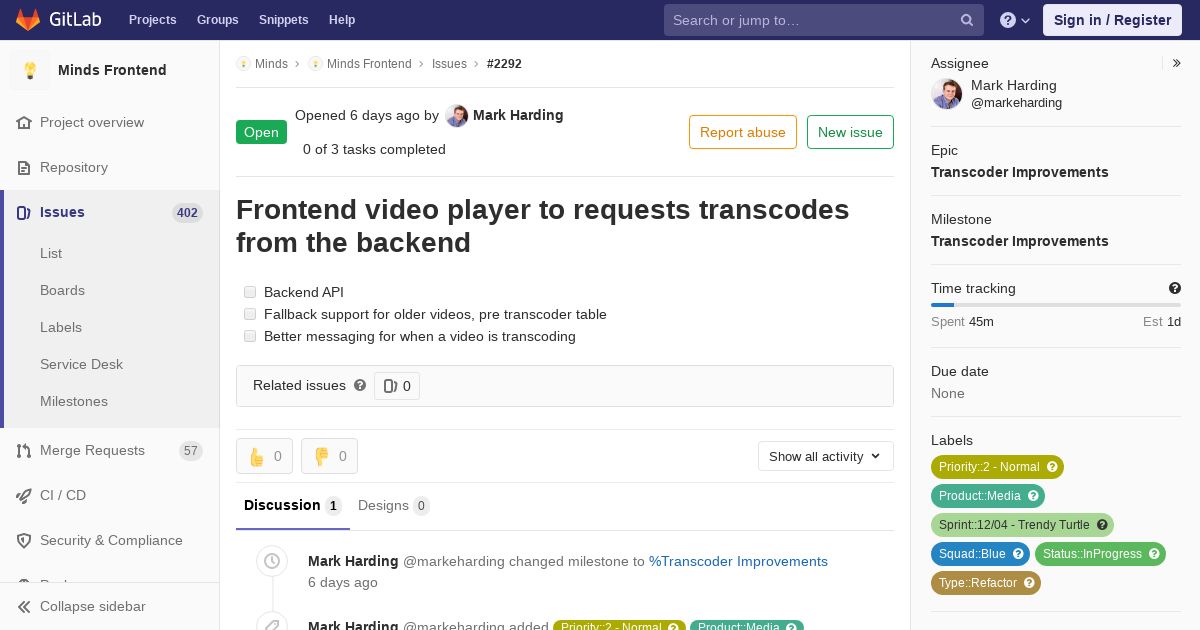Click the Search or jump to field
Viewport: 1200px width, 630px height.
(x=824, y=20)
